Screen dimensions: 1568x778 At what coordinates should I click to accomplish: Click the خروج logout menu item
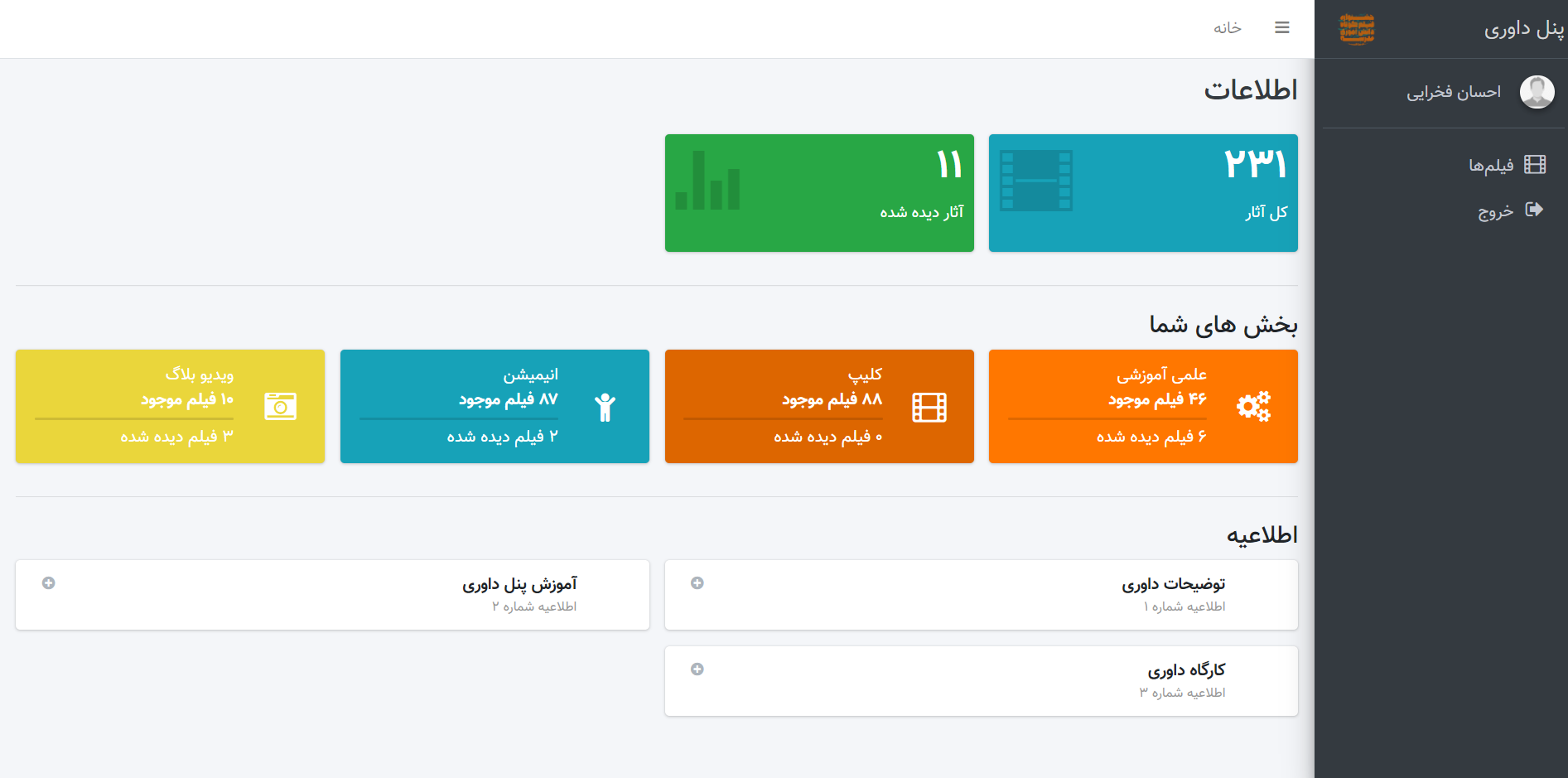click(x=1495, y=211)
